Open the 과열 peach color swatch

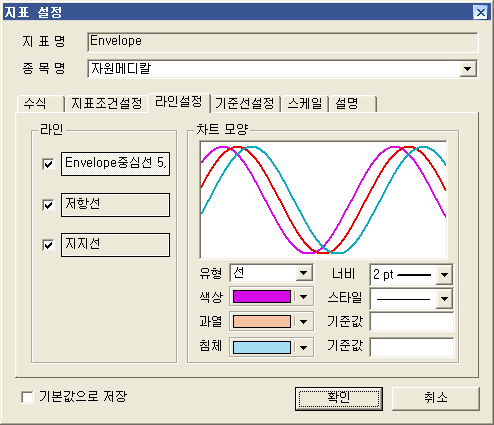click(x=262, y=322)
